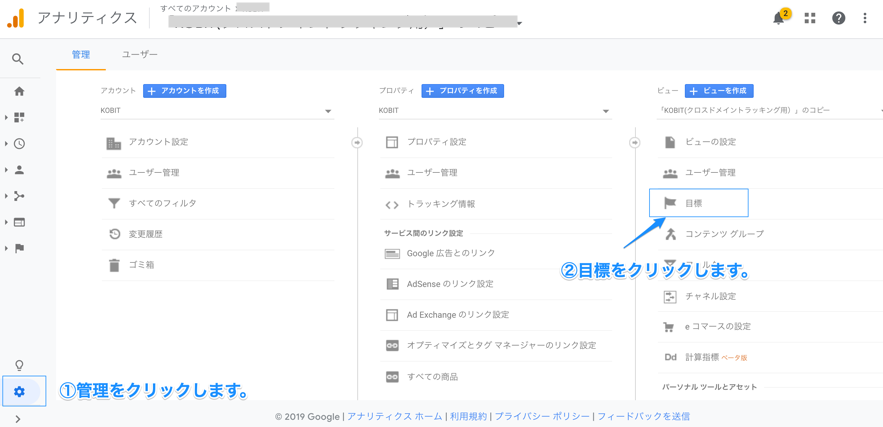Click the AdSense のリンク設定 icon
This screenshot has width=883, height=427.
click(392, 284)
